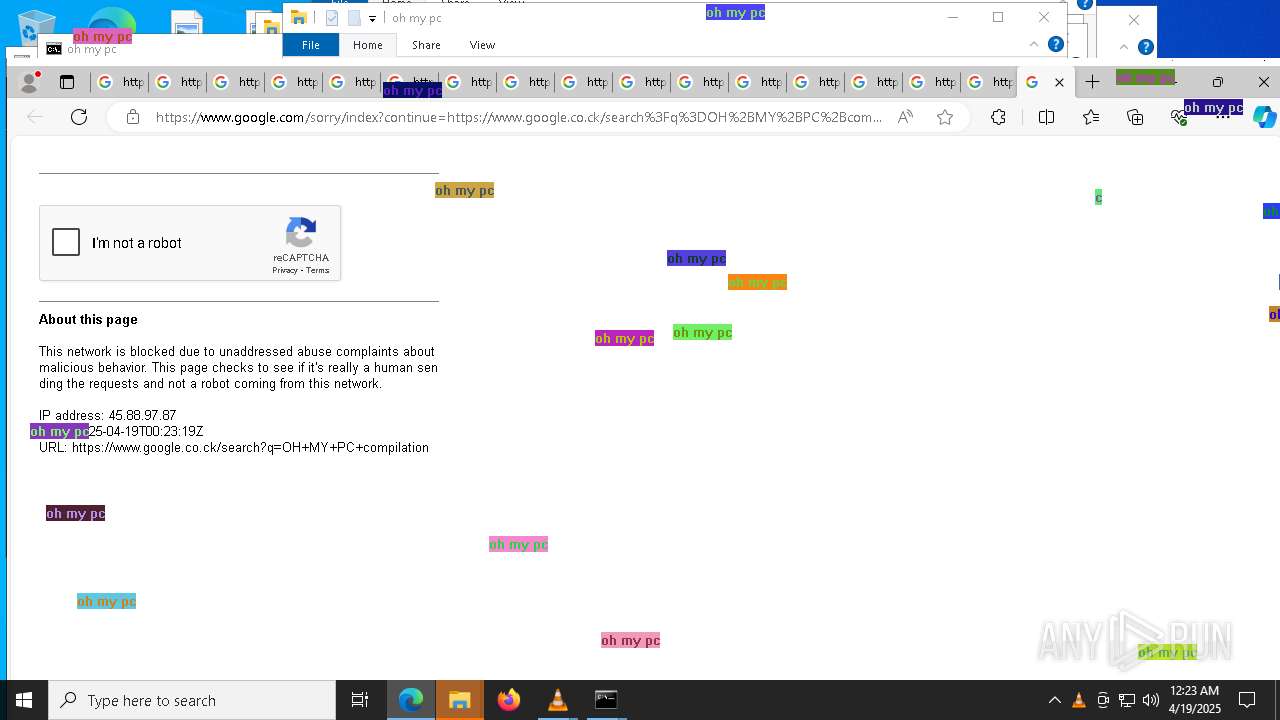Image resolution: width=1280 pixels, height=720 pixels.
Task: Click Help icon in the rear Explorer window
Action: [1146, 47]
